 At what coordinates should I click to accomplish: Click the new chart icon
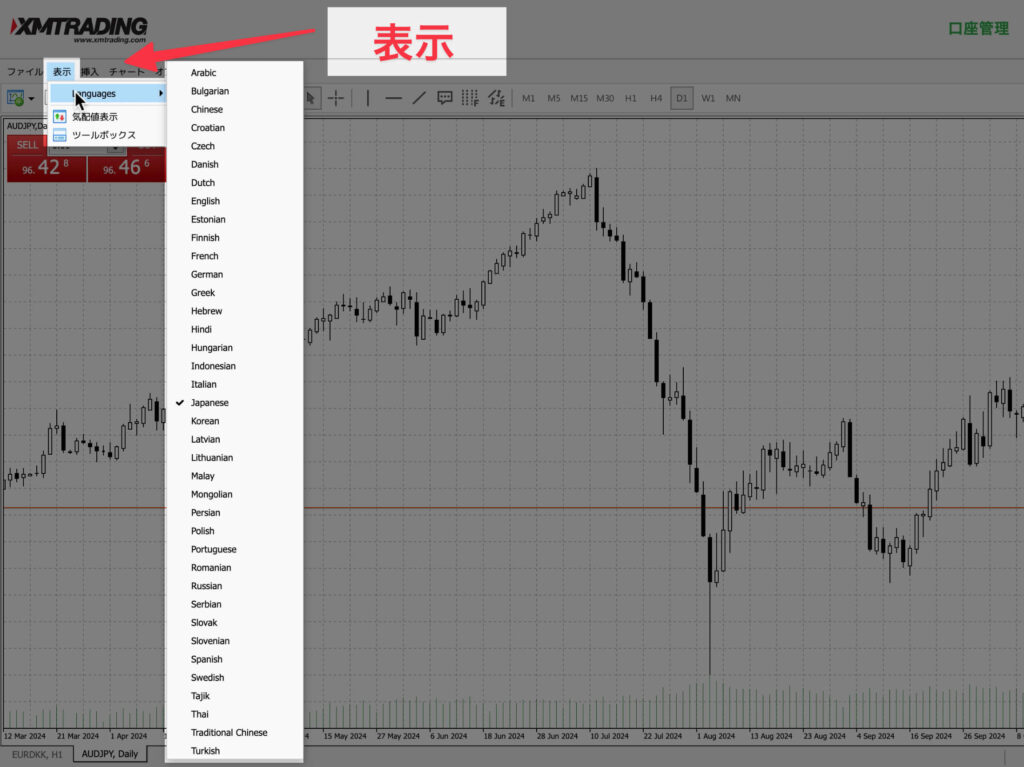coord(16,98)
